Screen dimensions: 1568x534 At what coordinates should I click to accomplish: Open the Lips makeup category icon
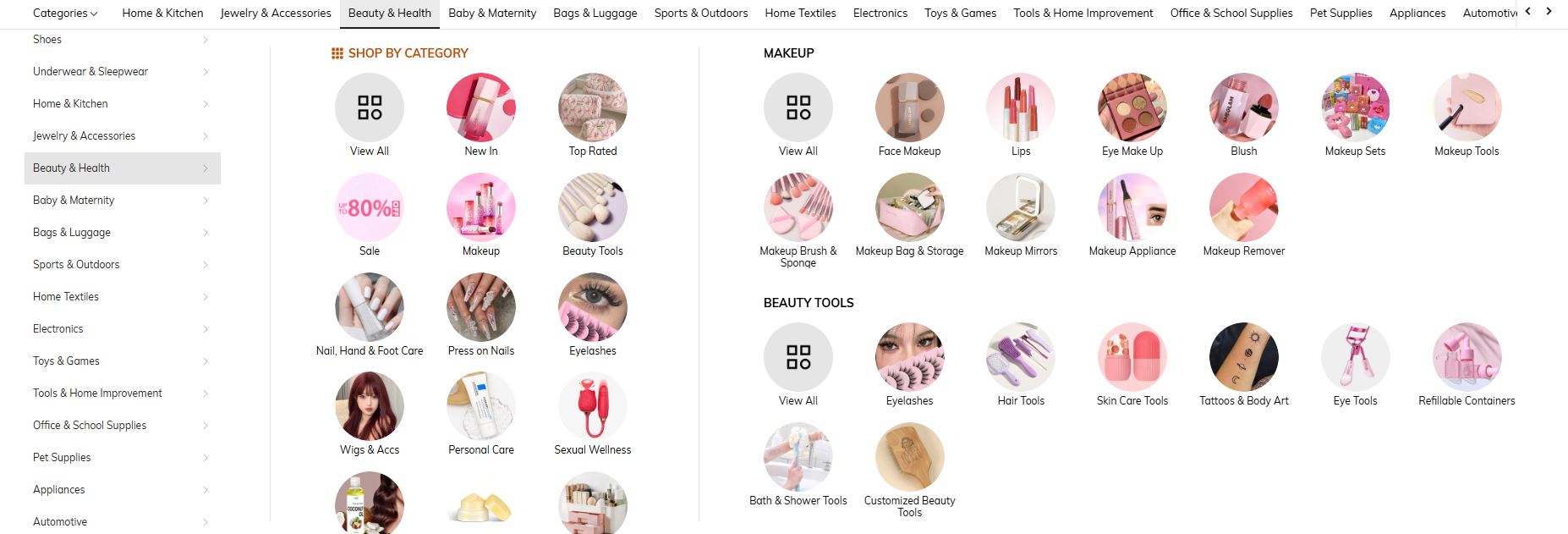1021,107
